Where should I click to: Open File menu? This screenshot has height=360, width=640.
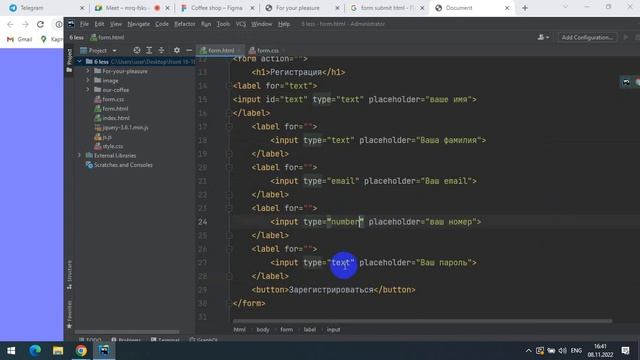point(84,24)
